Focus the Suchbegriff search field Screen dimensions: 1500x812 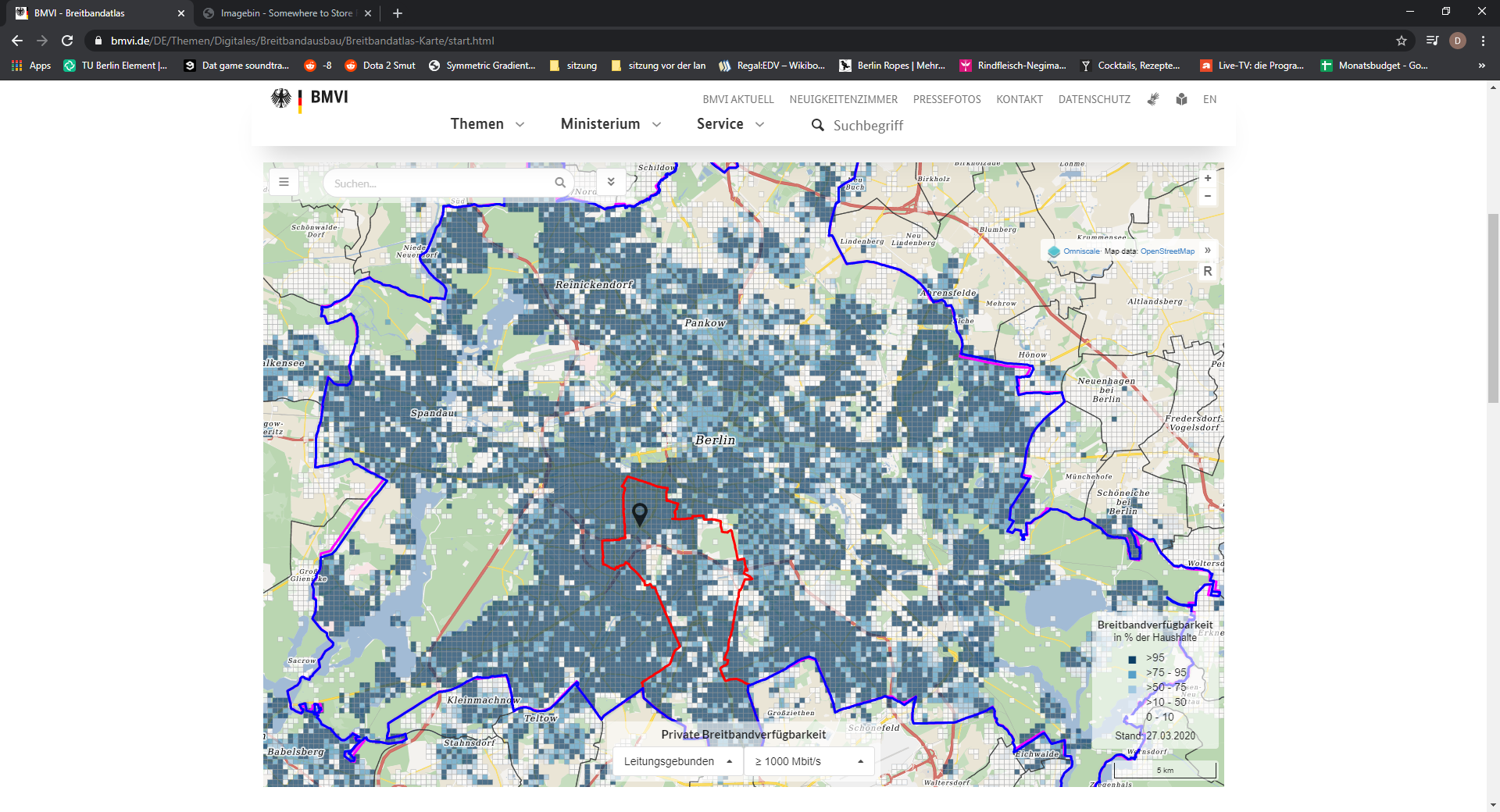868,126
